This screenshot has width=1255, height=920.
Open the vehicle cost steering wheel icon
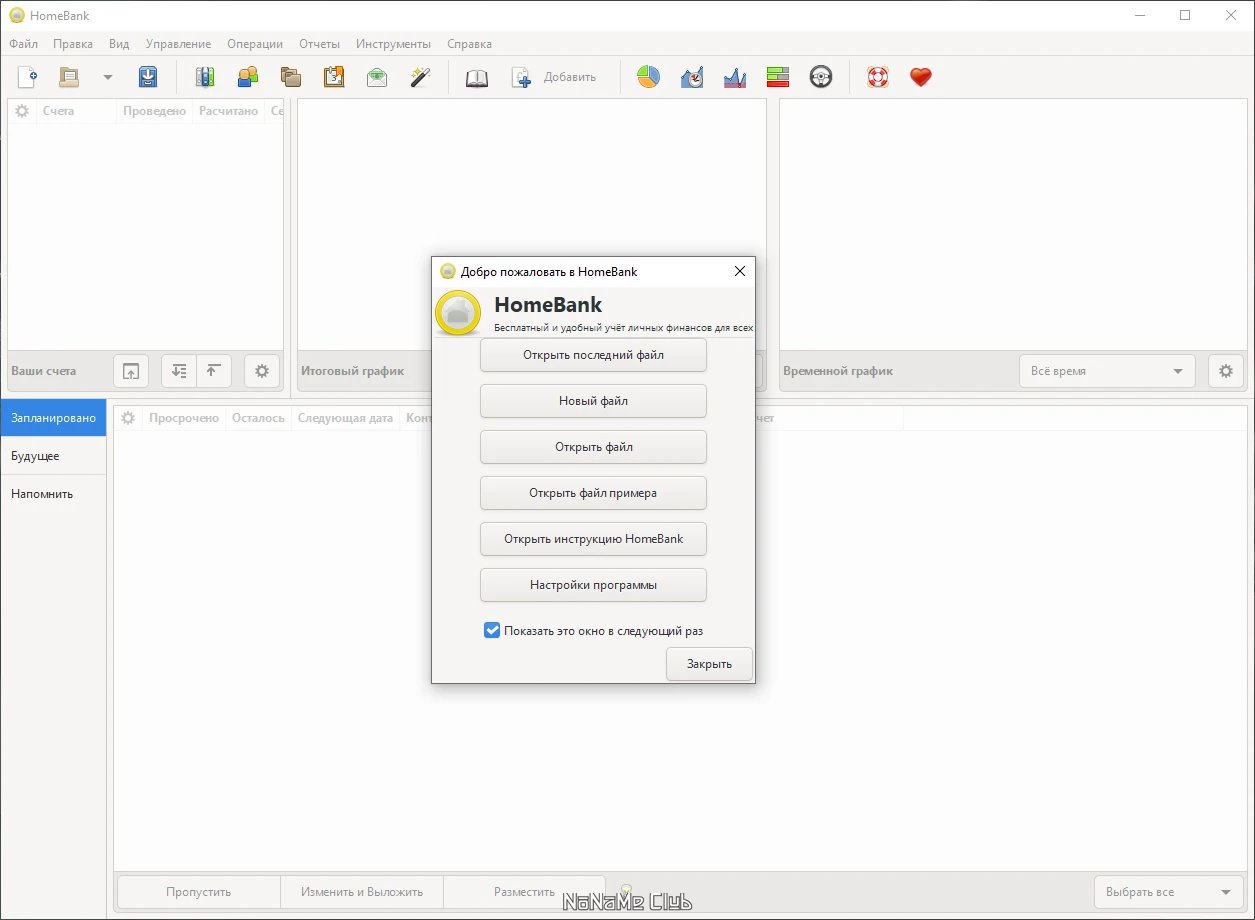pyautogui.click(x=821, y=77)
